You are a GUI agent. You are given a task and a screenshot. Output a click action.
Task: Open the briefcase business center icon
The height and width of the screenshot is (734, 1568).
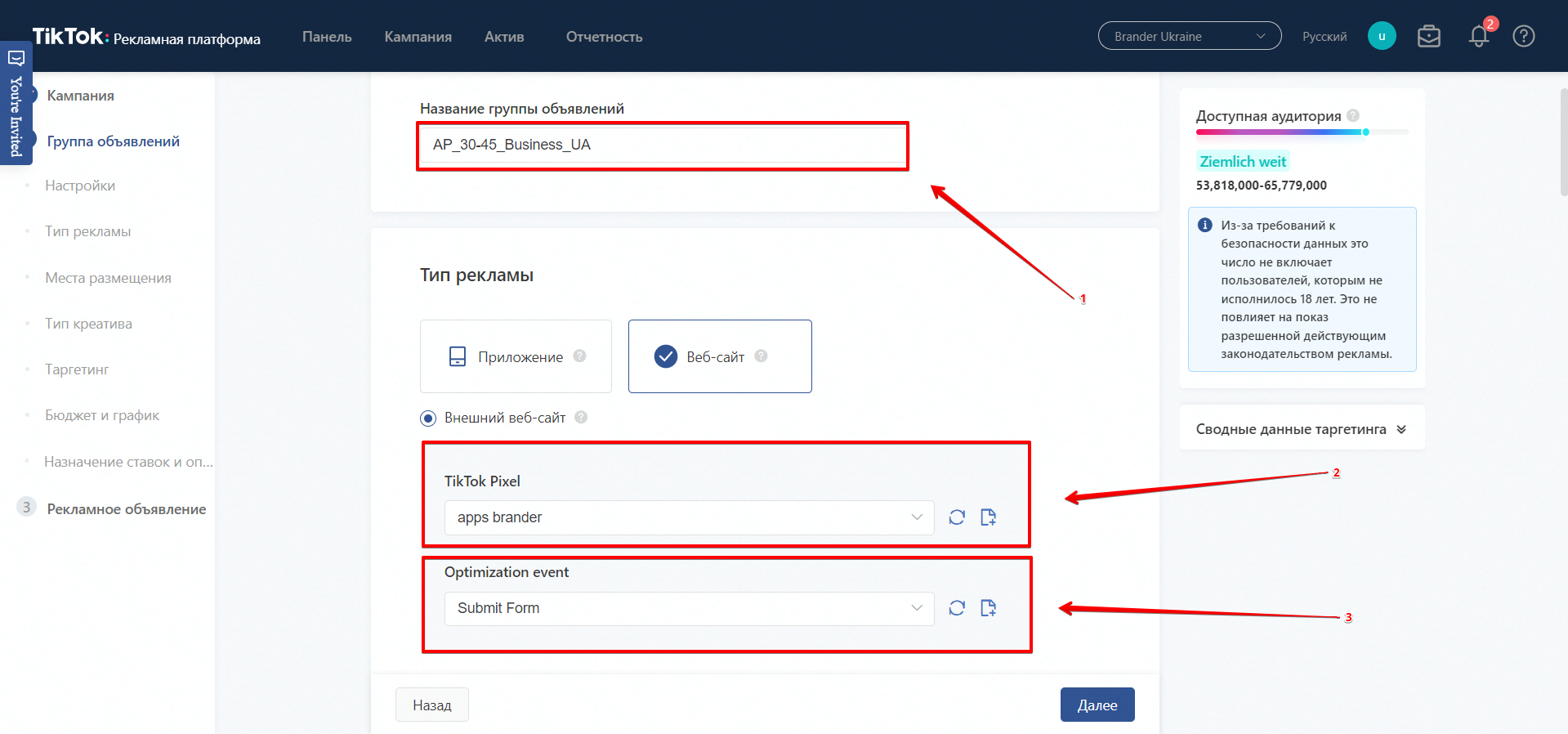1428,37
